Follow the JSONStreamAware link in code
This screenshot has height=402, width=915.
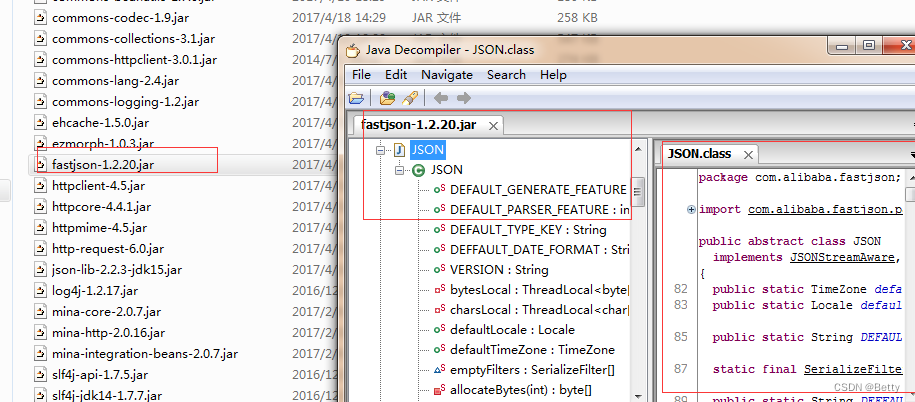click(x=841, y=257)
